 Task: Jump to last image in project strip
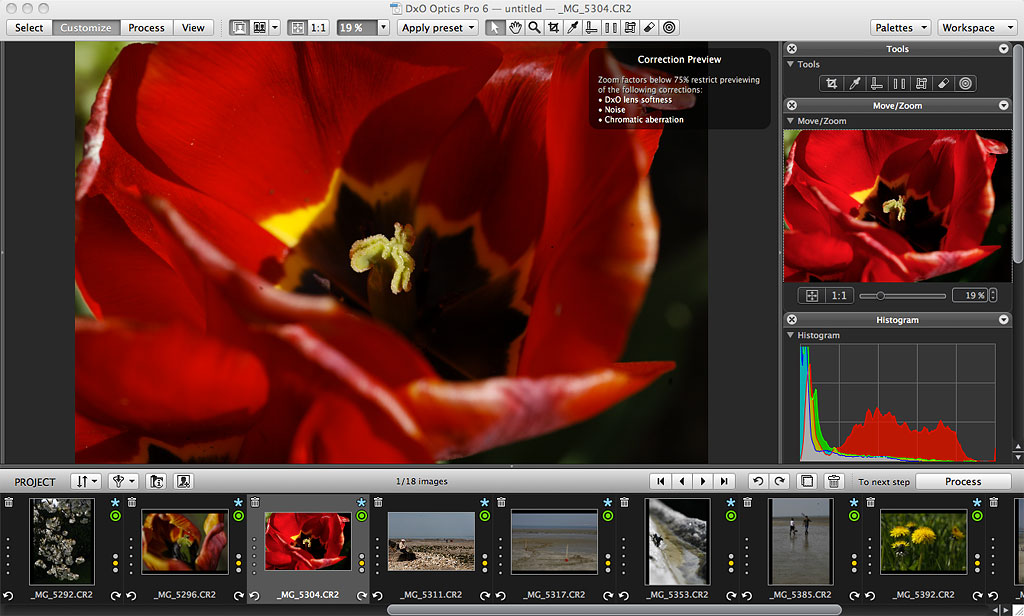[725, 481]
